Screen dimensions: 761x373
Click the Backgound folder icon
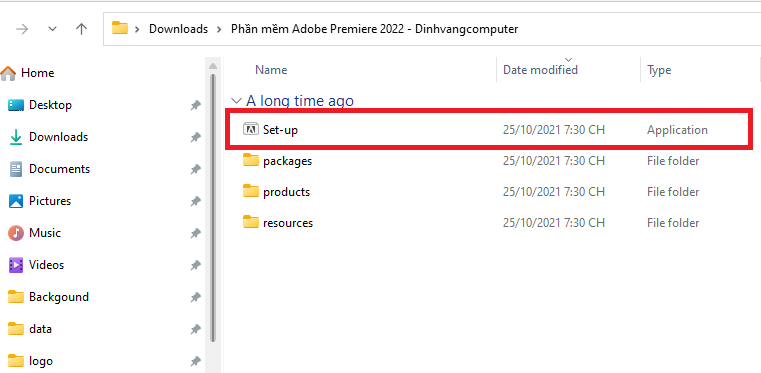[16, 296]
